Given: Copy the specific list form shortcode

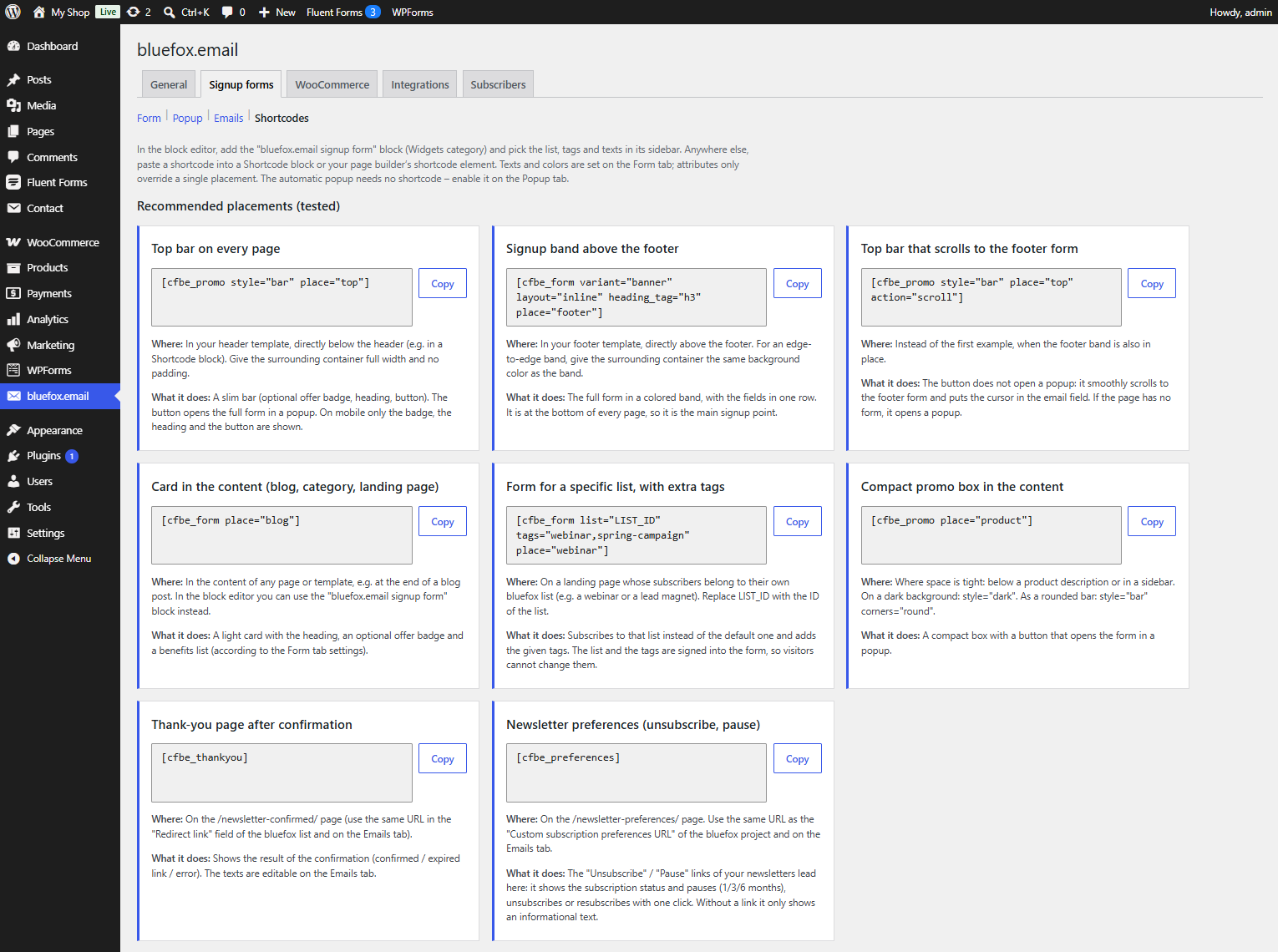Looking at the screenshot, I should pos(797,521).
